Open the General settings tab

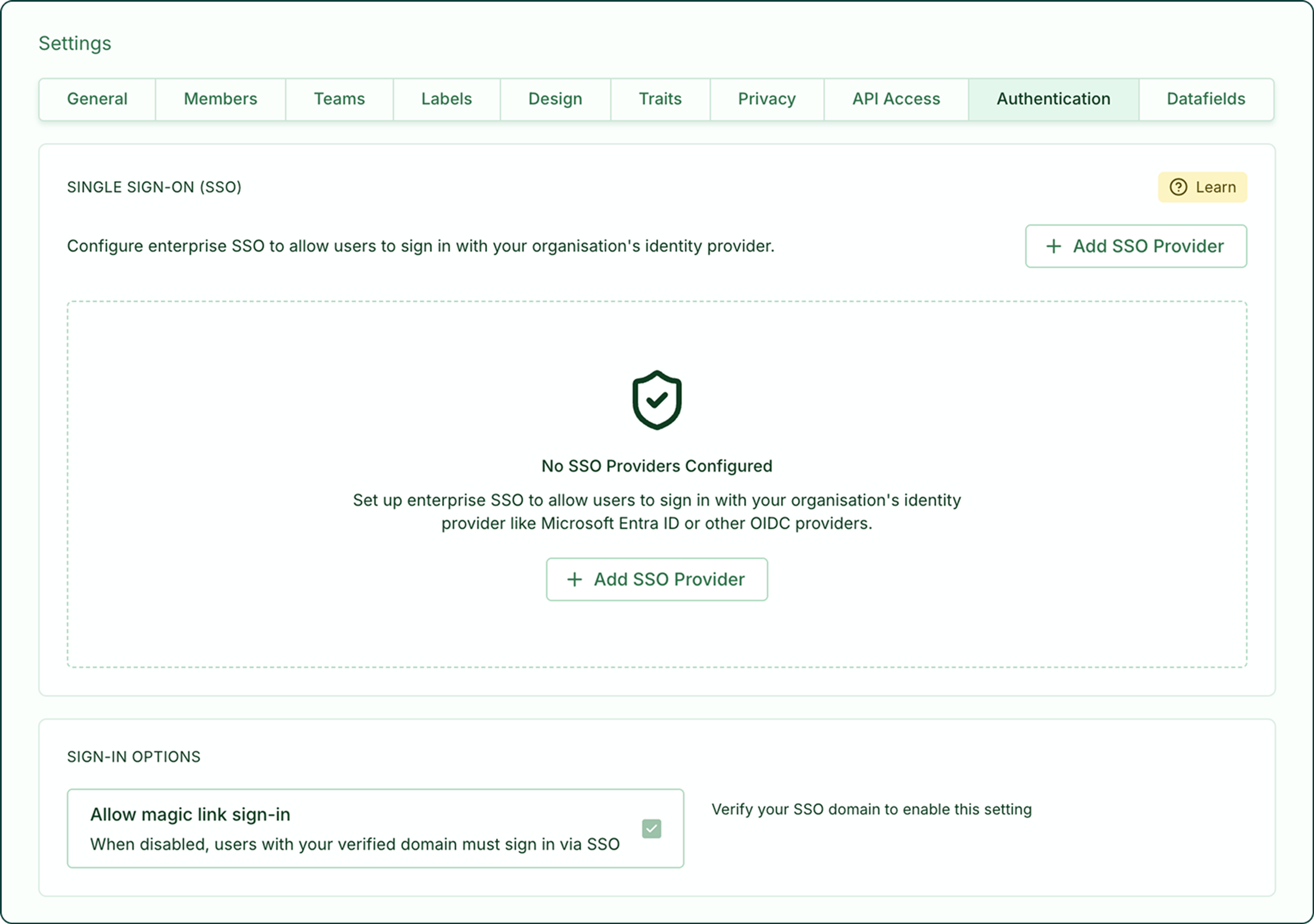tap(97, 99)
